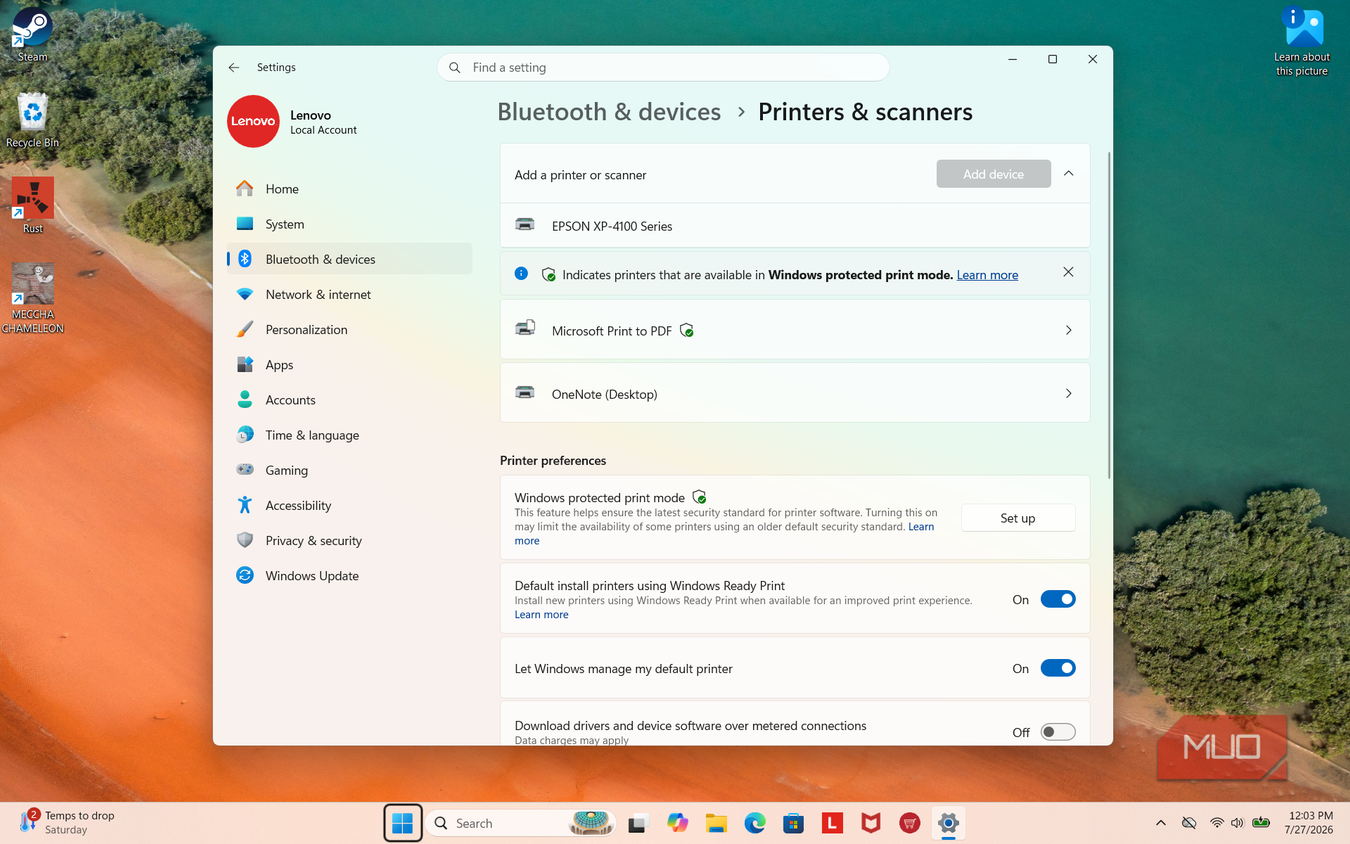This screenshot has height=844, width=1350.
Task: Open McAfee from the taskbar
Action: [x=871, y=823]
